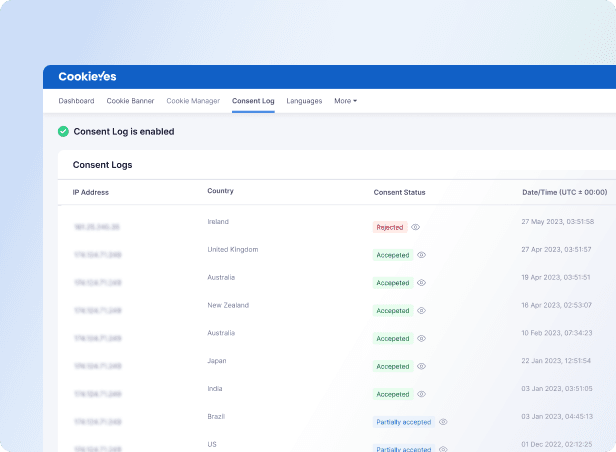Click the blurred IP address in Ireland row

pos(97,227)
